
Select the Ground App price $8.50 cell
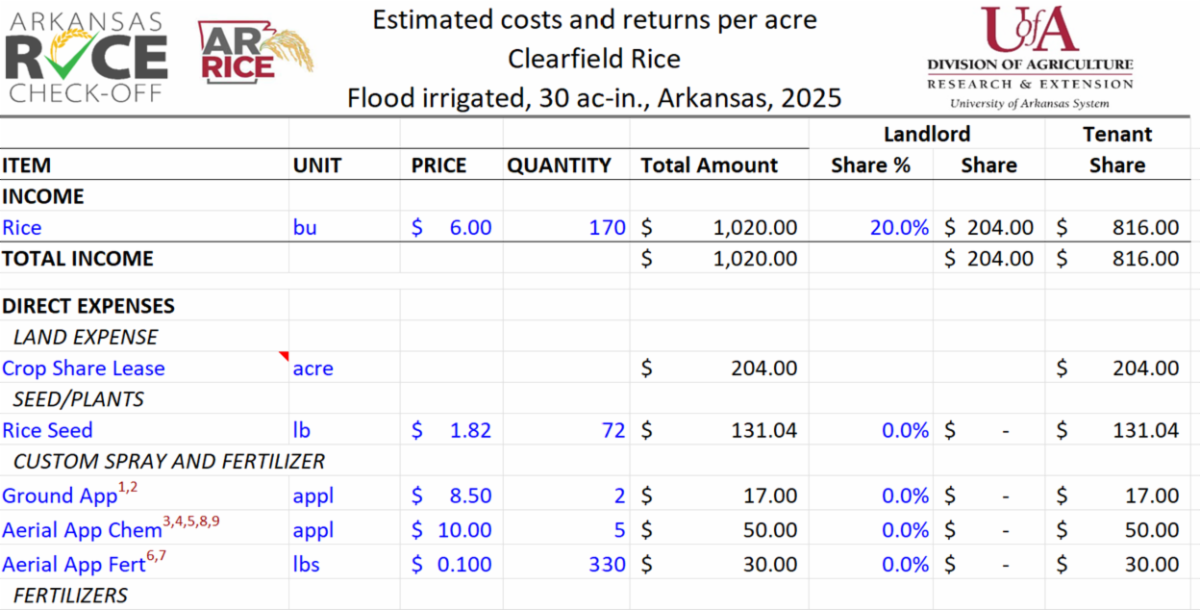[452, 496]
